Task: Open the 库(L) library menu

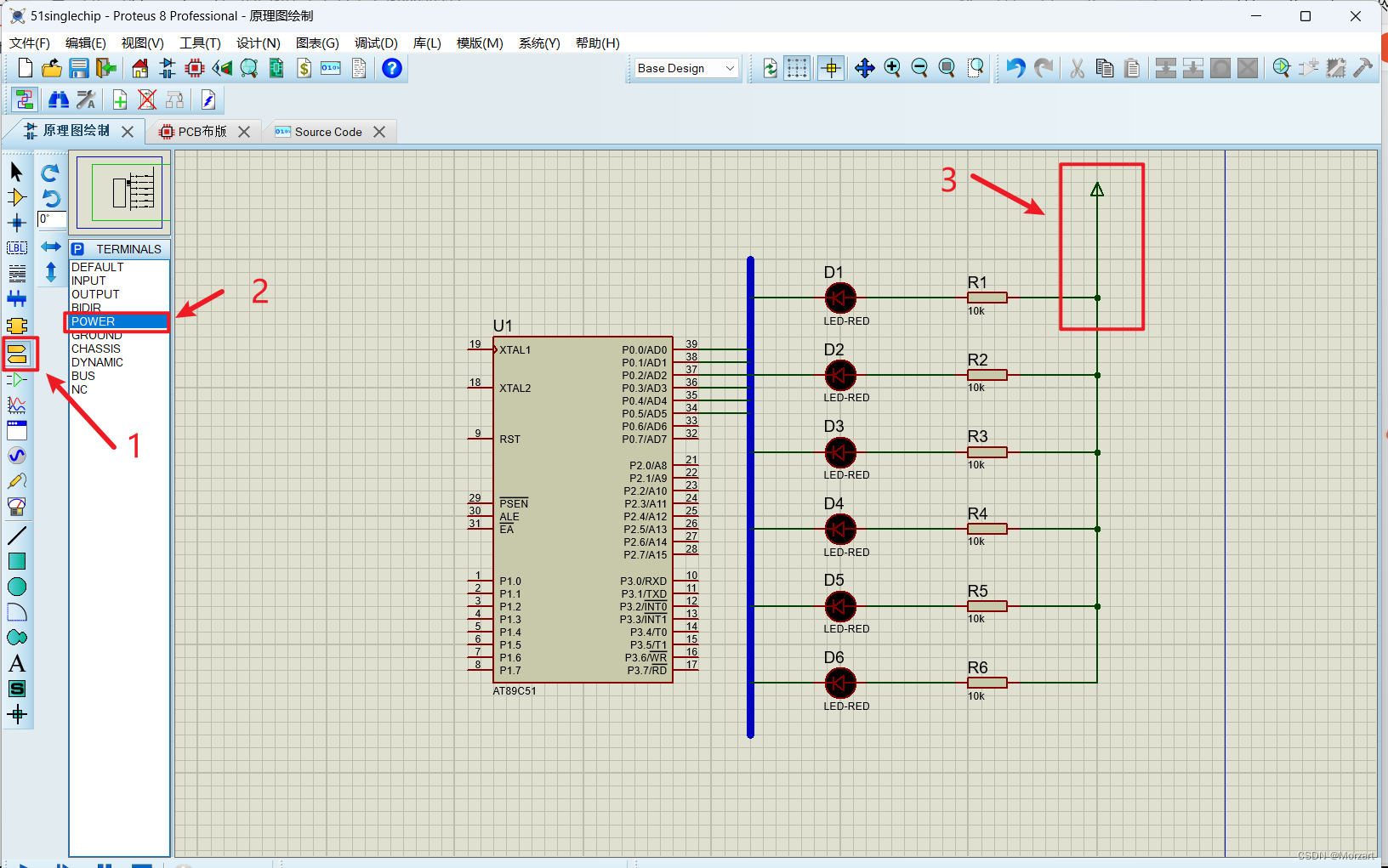Action: click(427, 43)
